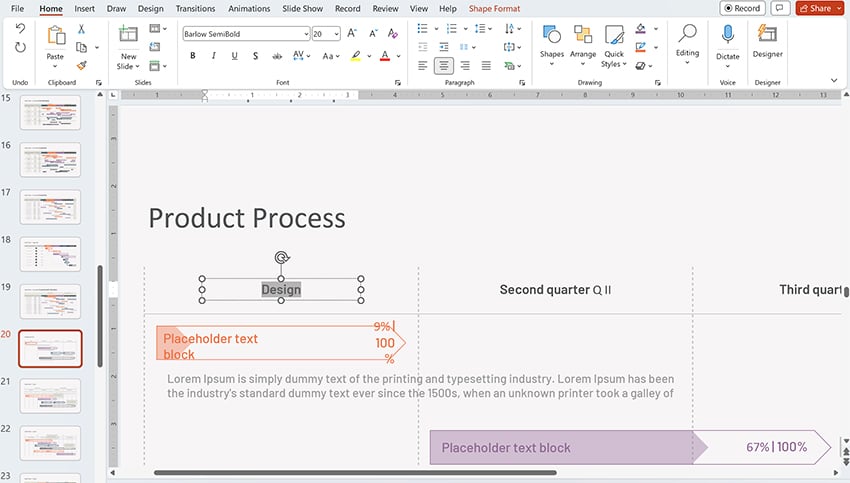Click the Undo arrow
Viewport: 850px width, 483px height.
(20, 29)
